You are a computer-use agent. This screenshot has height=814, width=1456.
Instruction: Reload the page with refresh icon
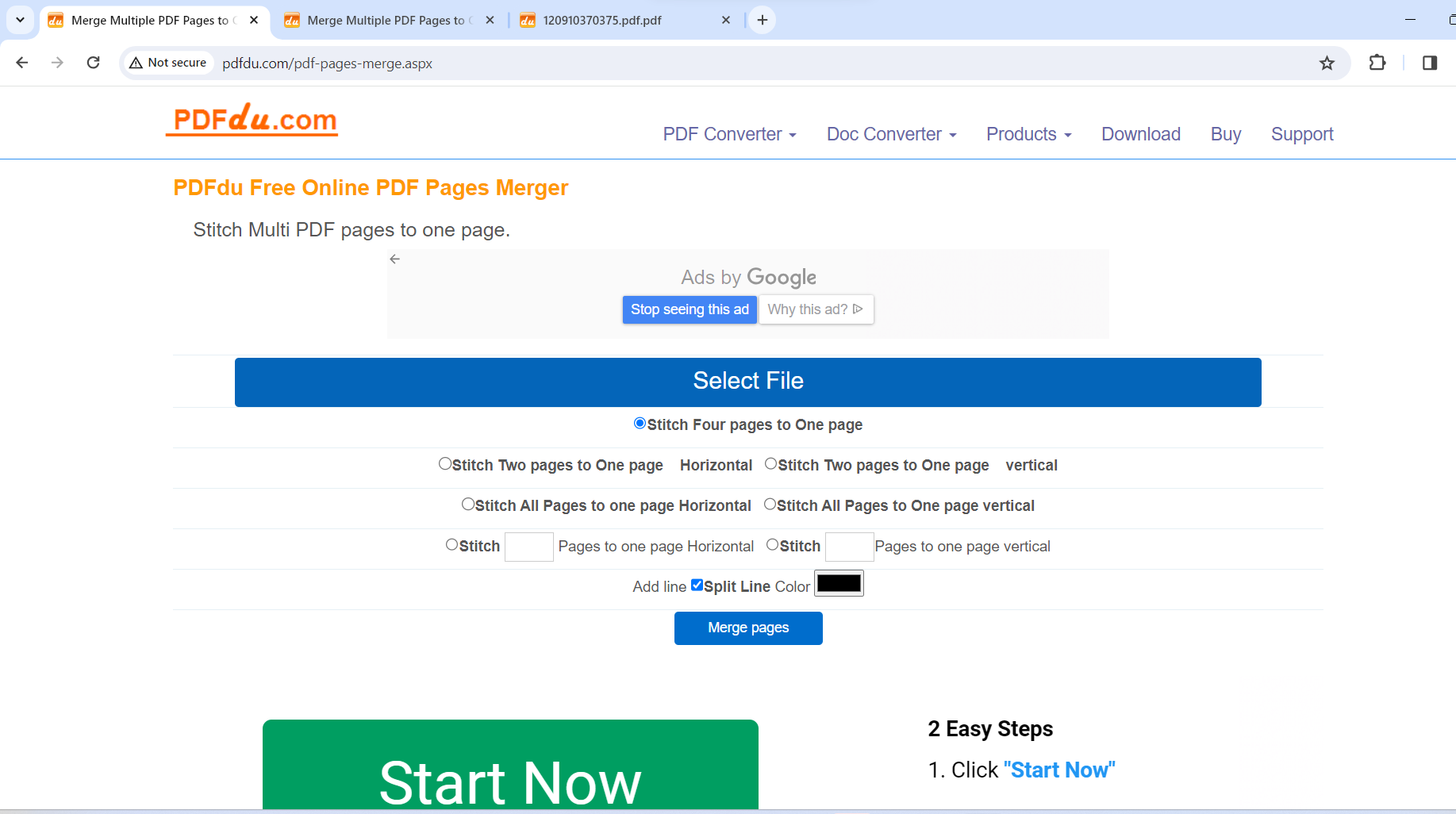coord(93,63)
